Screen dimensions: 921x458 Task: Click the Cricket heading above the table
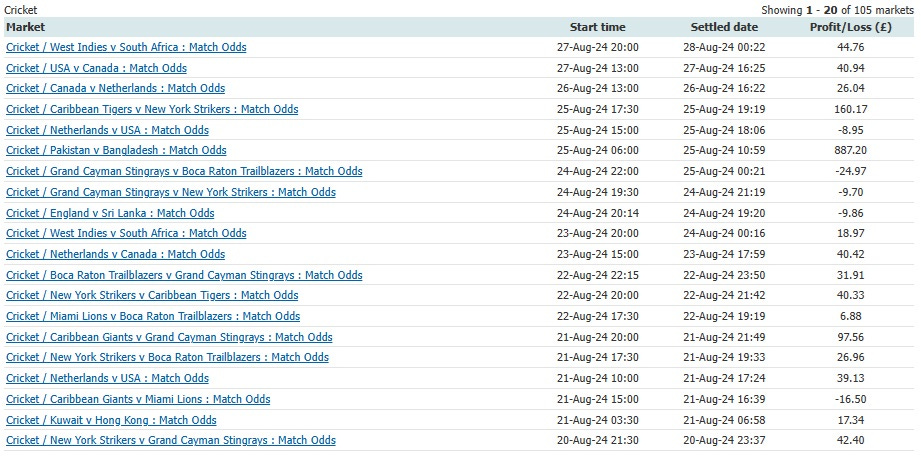[21, 10]
